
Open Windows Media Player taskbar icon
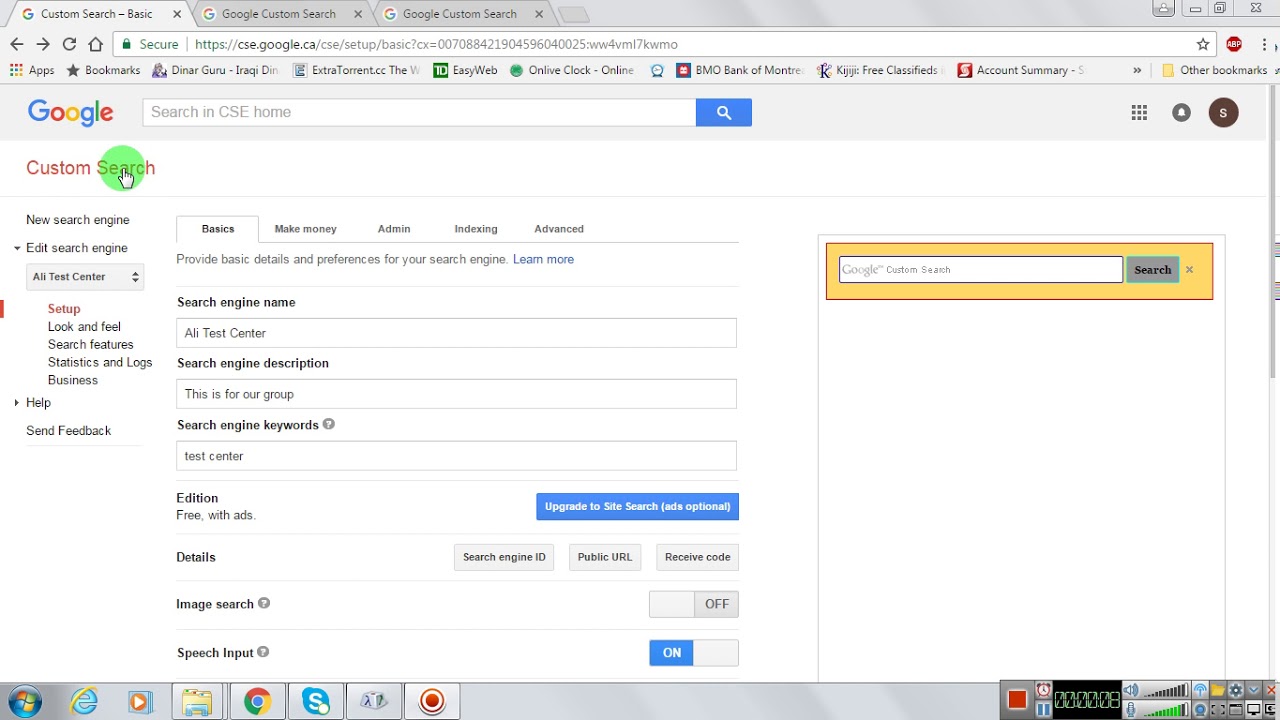(139, 702)
